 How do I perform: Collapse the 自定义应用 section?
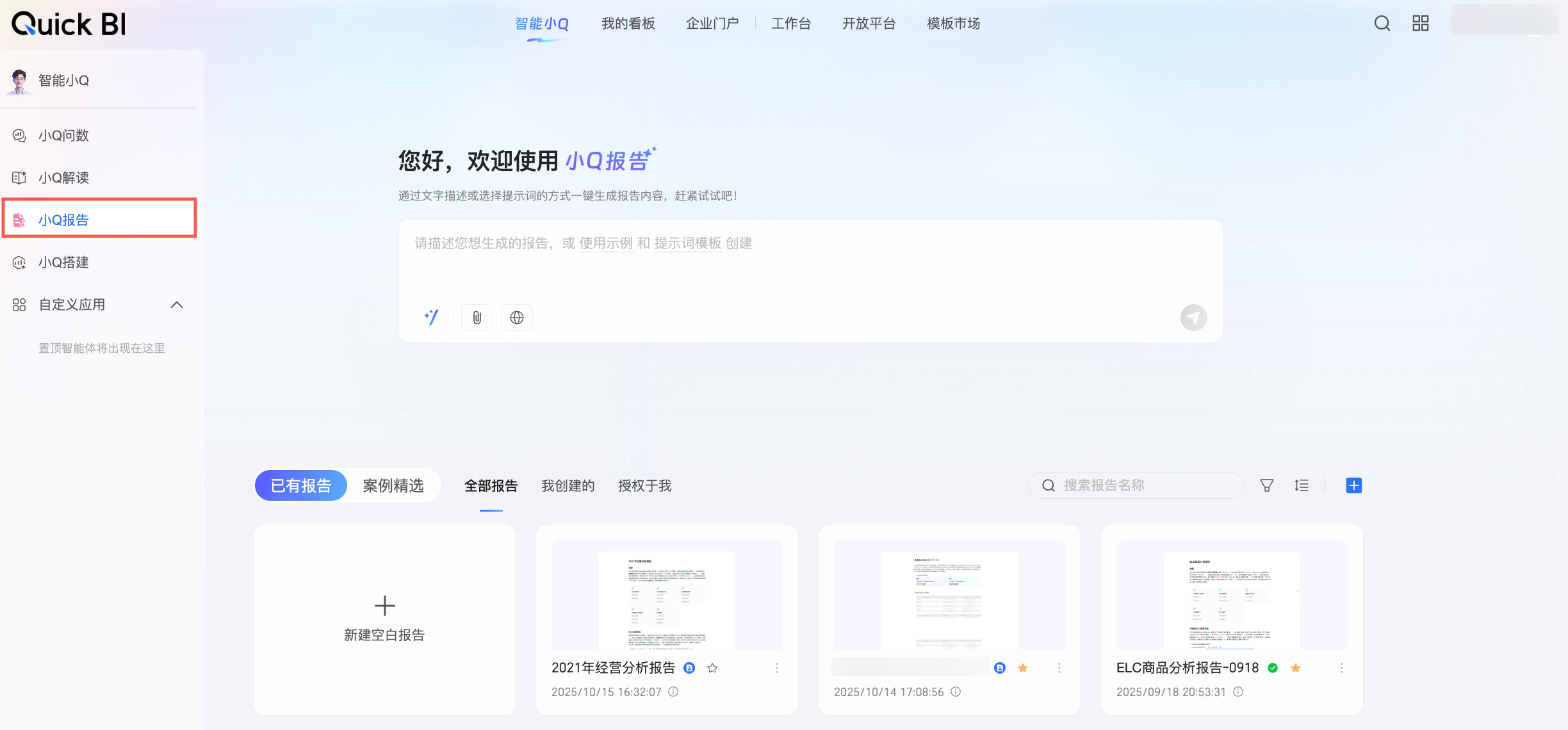pyautogui.click(x=177, y=305)
